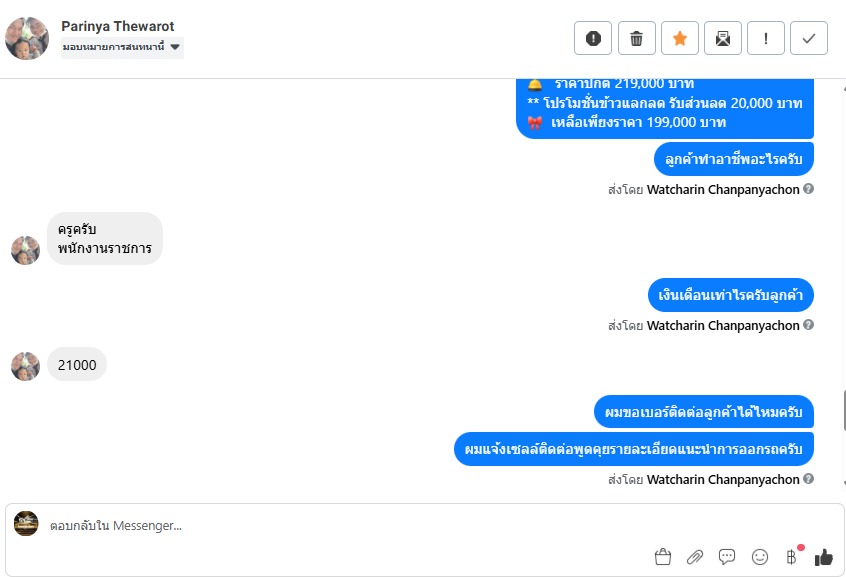Send a thumbs-up like

click(x=824, y=556)
